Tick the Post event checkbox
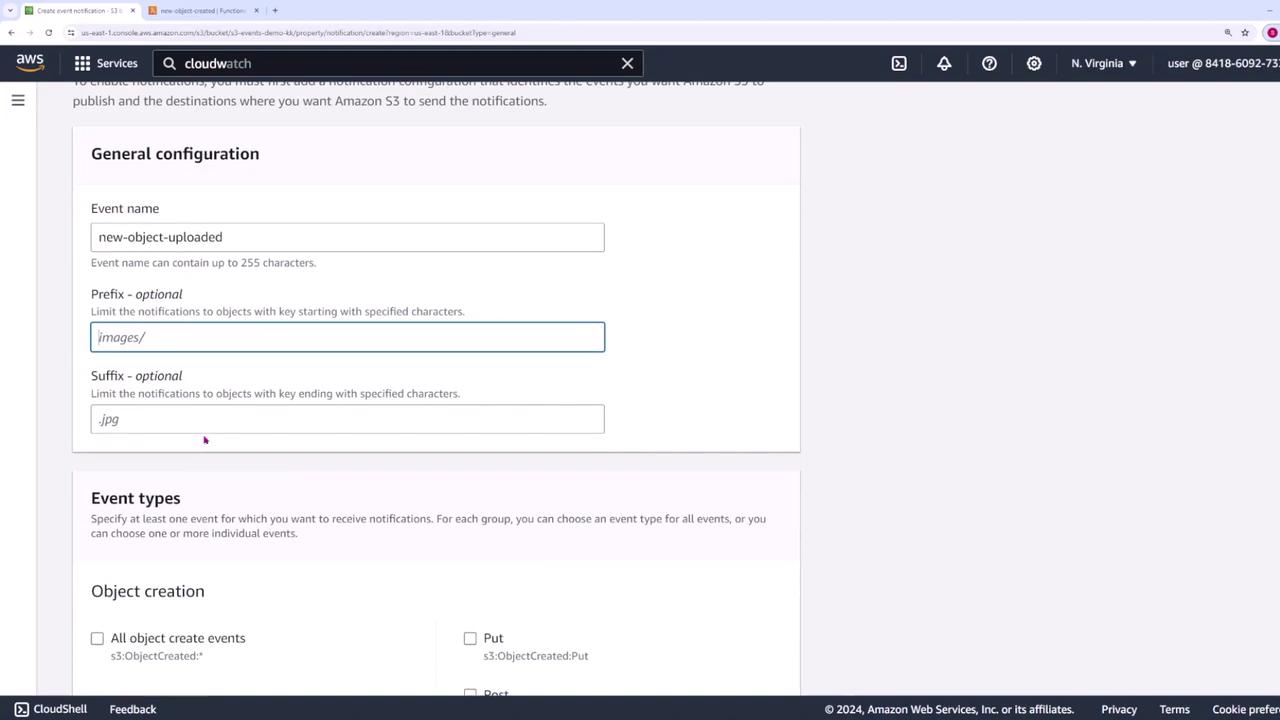This screenshot has height=720, width=1280. [x=470, y=693]
